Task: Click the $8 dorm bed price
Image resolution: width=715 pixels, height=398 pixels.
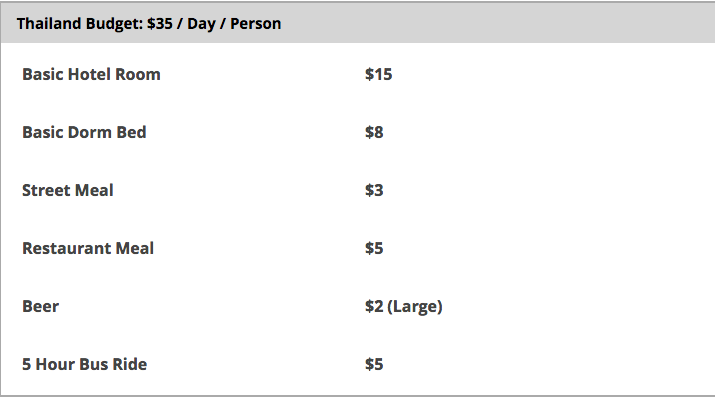Action: click(374, 132)
